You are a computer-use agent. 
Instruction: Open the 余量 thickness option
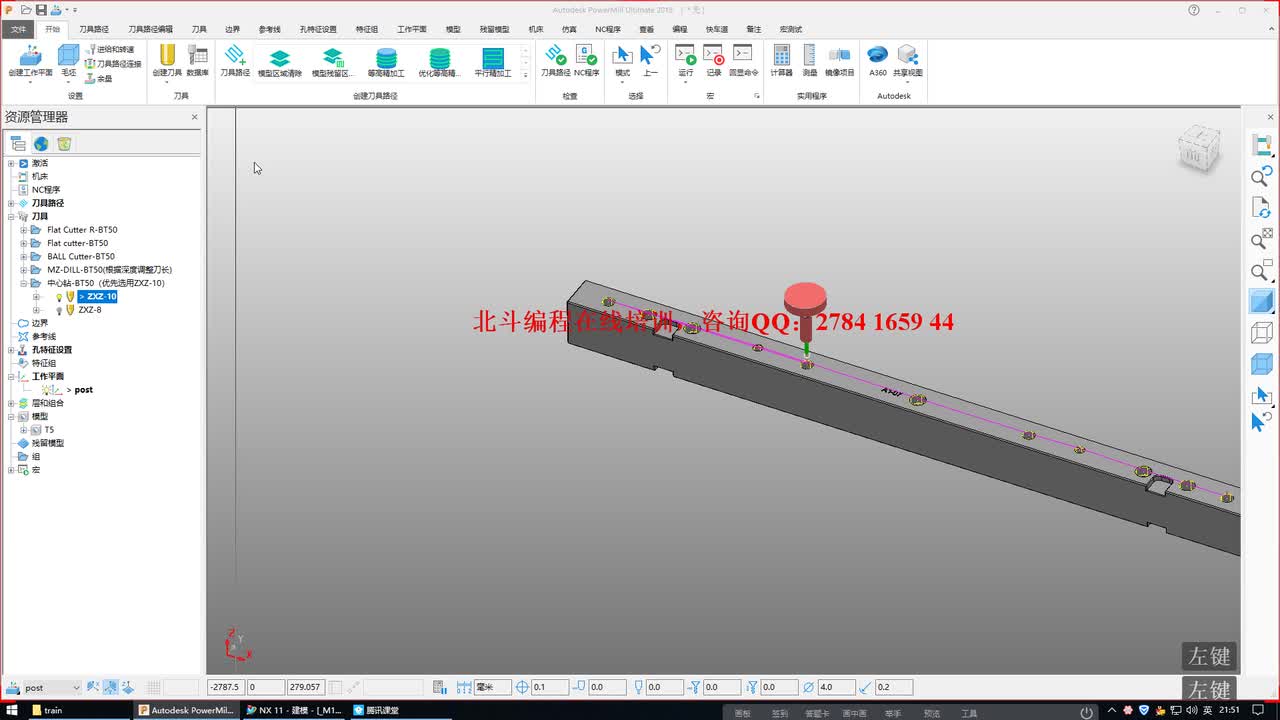tap(98, 78)
